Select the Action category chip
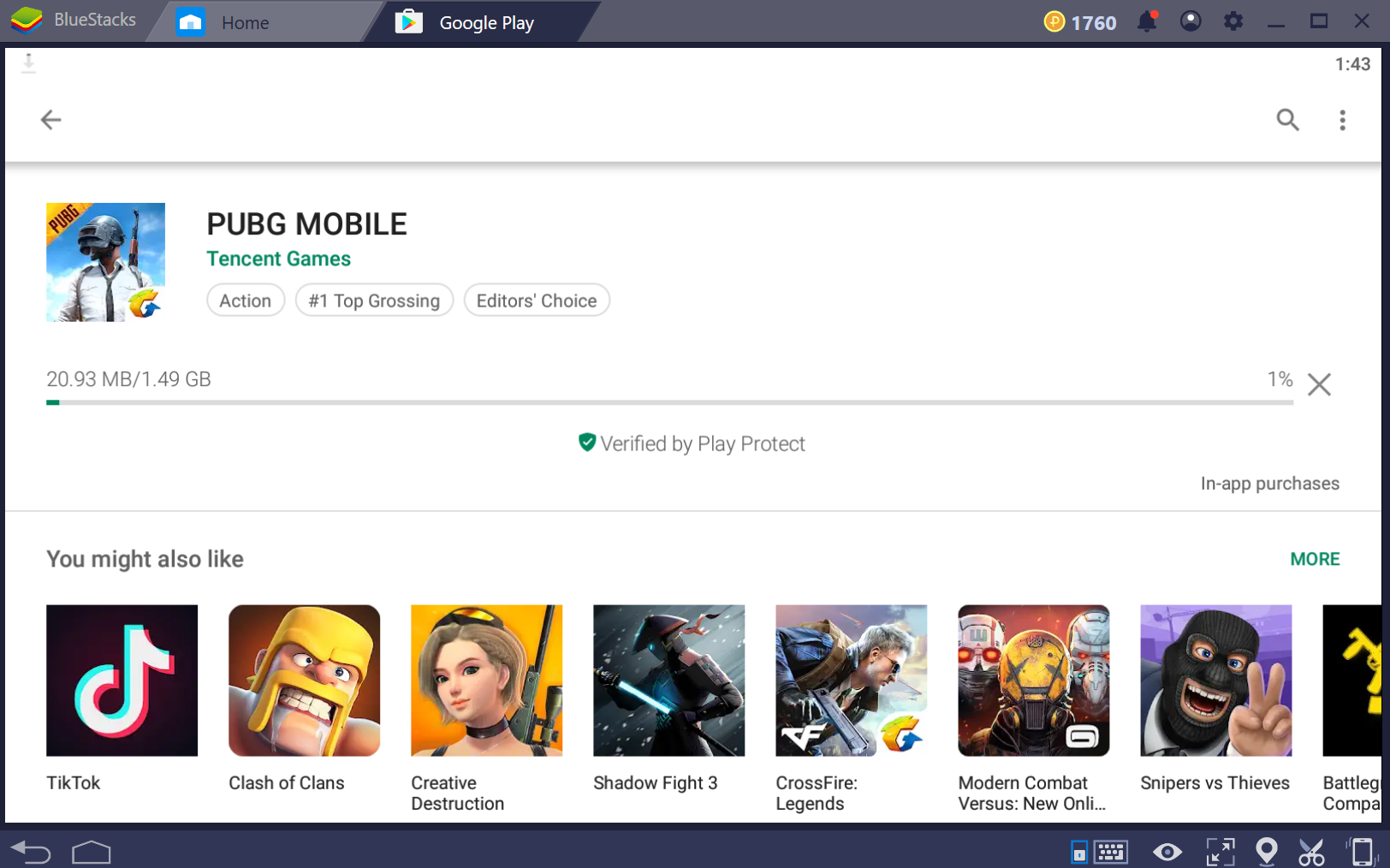This screenshot has height=868, width=1390. click(x=246, y=300)
